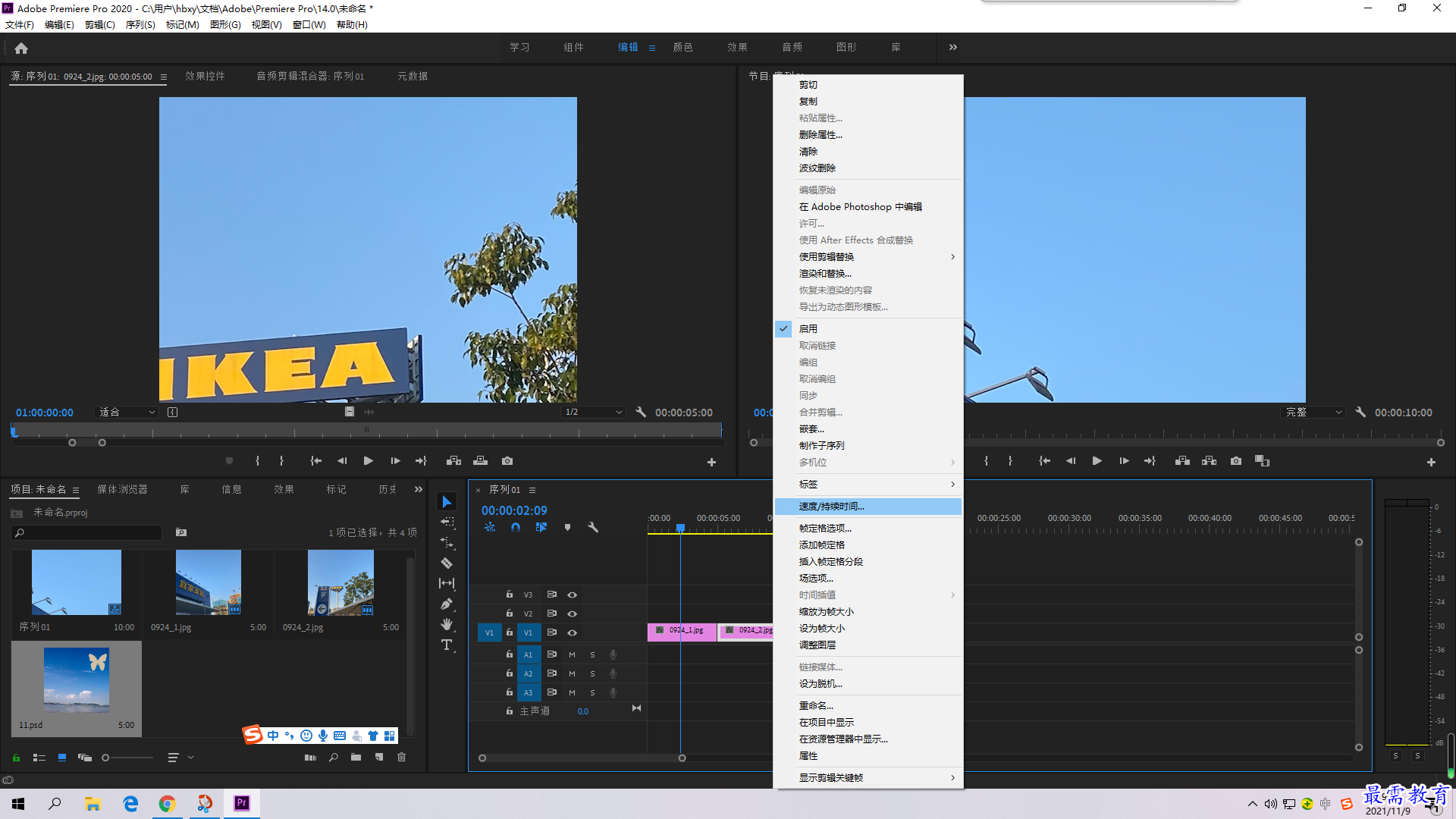Viewport: 1456px width, 819px height.
Task: Export frame from source monitor camera icon
Action: 507,461
